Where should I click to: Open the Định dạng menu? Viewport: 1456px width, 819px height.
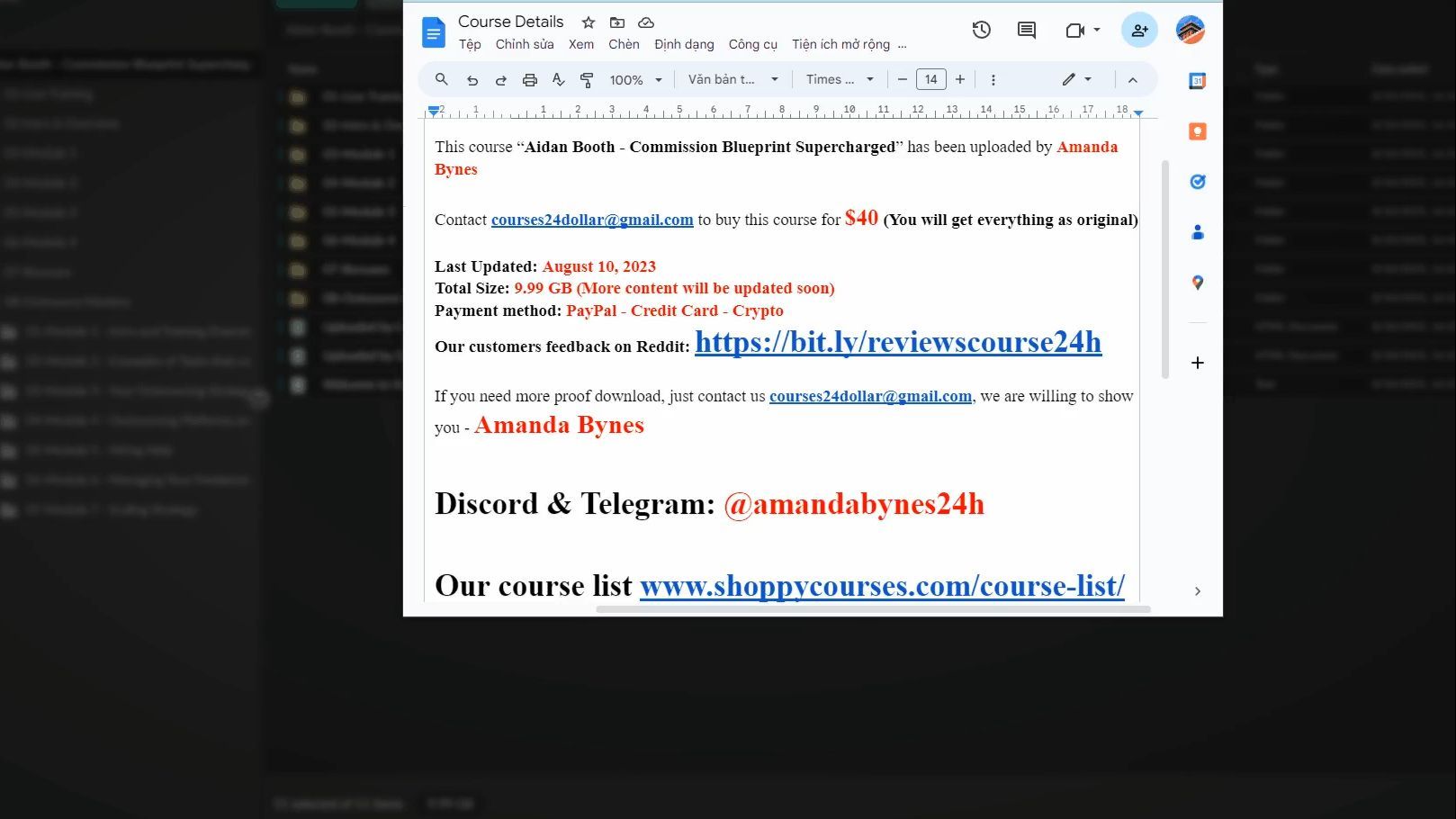[x=684, y=44]
